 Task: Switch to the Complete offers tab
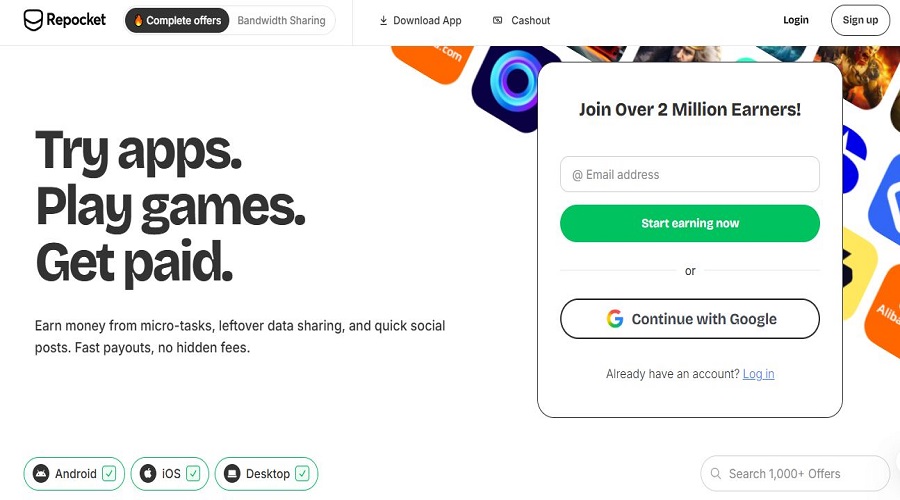pyautogui.click(x=177, y=20)
